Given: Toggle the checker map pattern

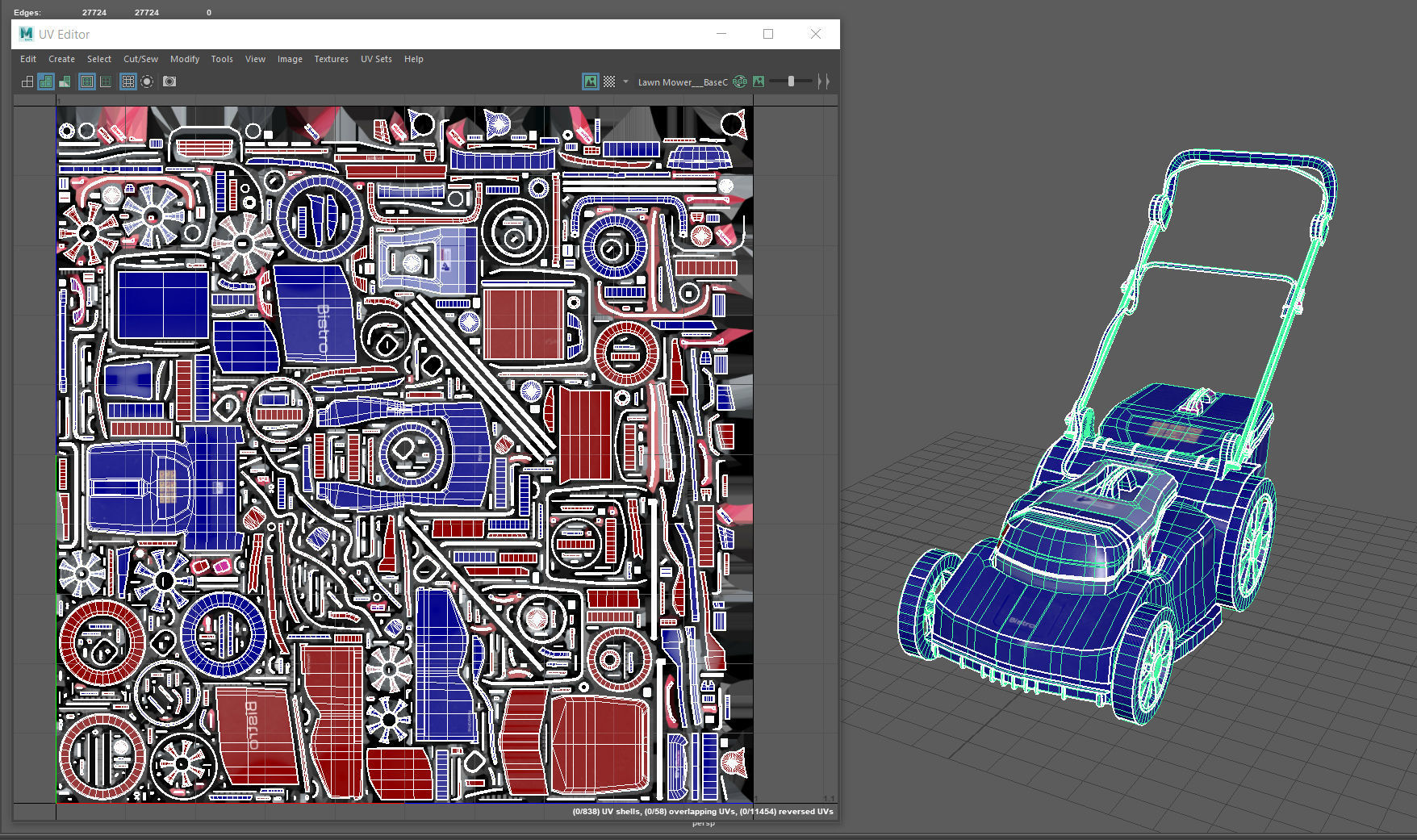Looking at the screenshot, I should tap(609, 81).
